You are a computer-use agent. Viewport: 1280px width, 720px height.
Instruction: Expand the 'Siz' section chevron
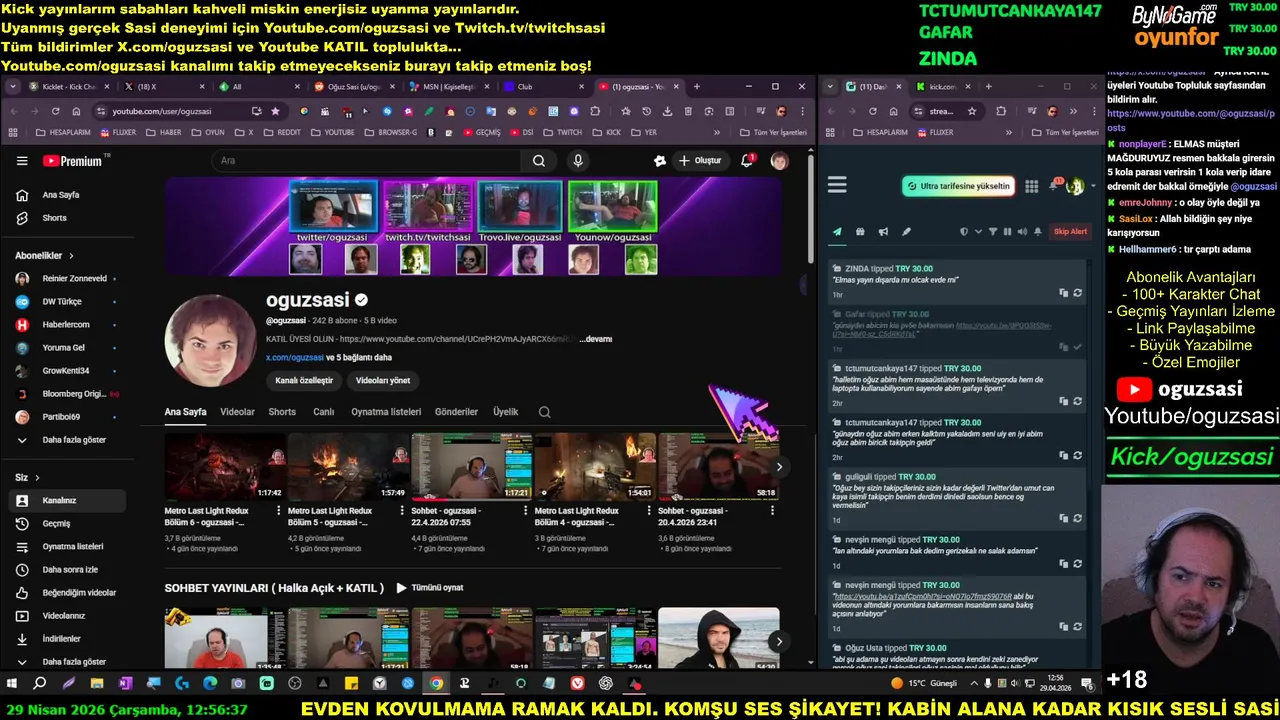[x=37, y=478]
